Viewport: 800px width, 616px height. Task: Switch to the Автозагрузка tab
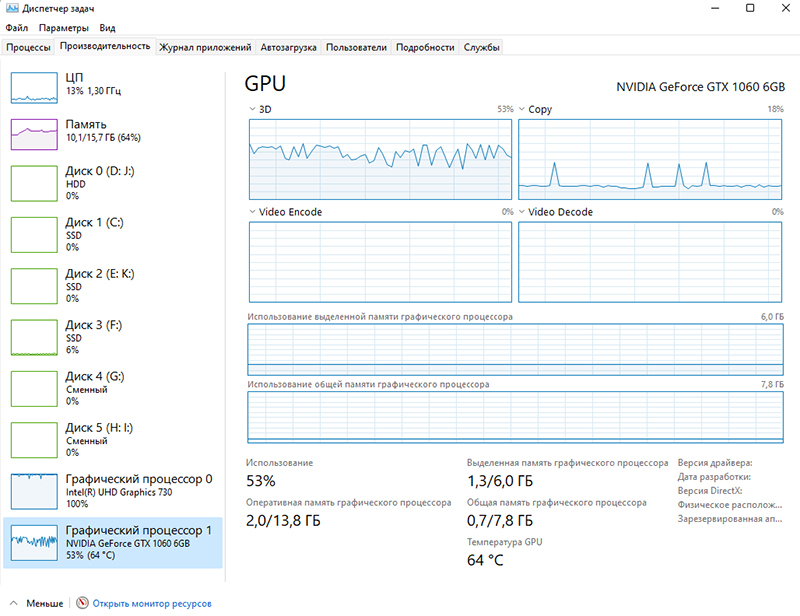pos(288,47)
